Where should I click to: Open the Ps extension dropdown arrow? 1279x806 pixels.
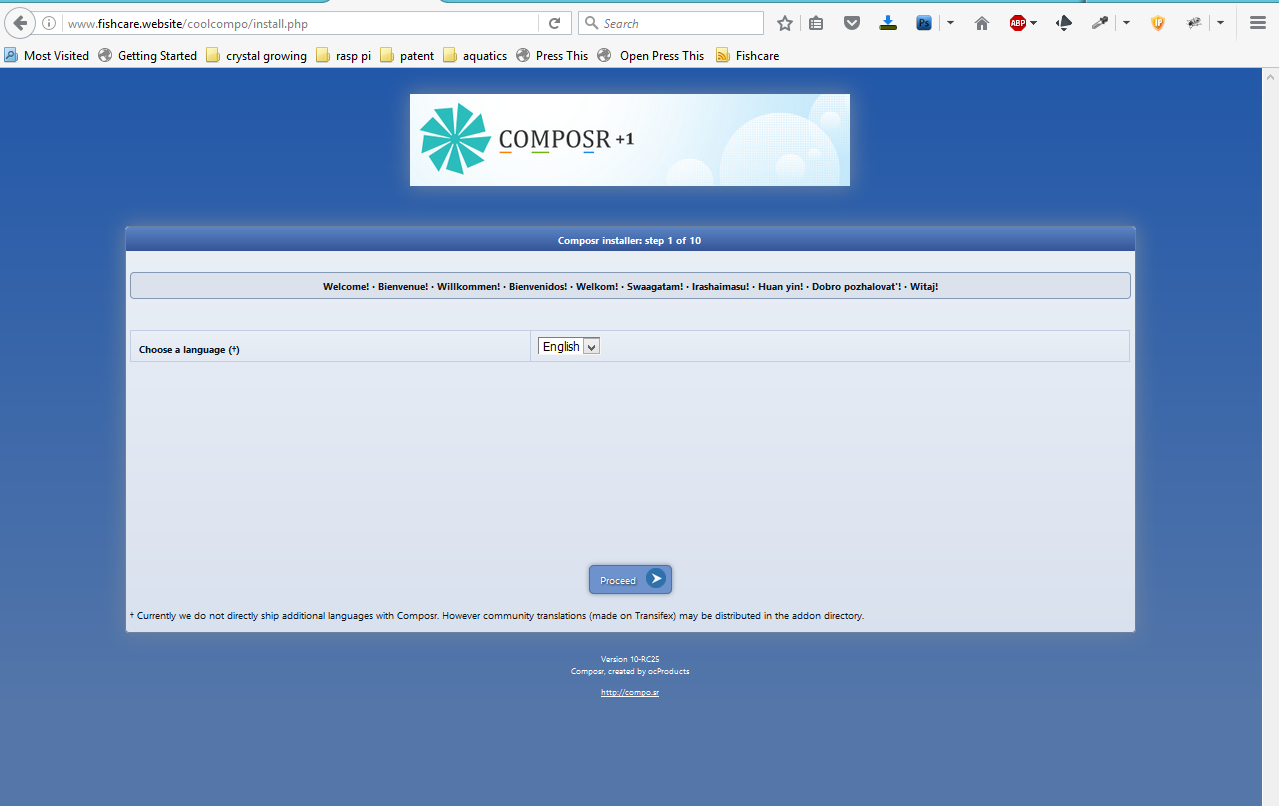pos(950,23)
